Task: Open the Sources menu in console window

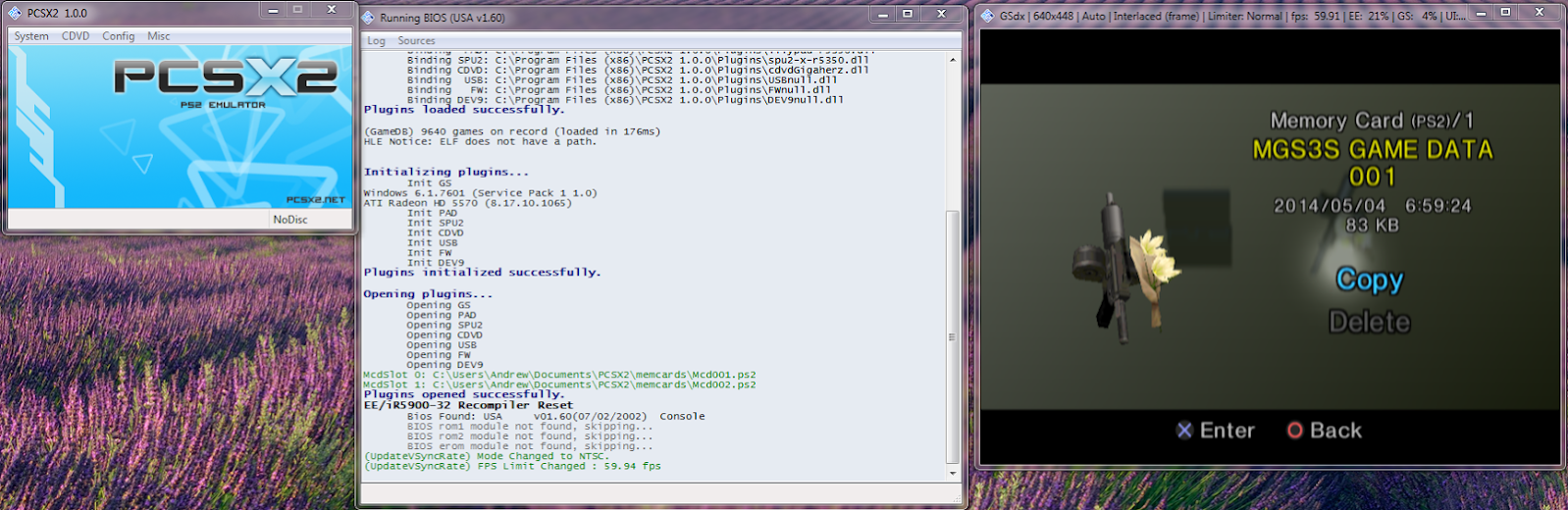Action: pyautogui.click(x=416, y=41)
